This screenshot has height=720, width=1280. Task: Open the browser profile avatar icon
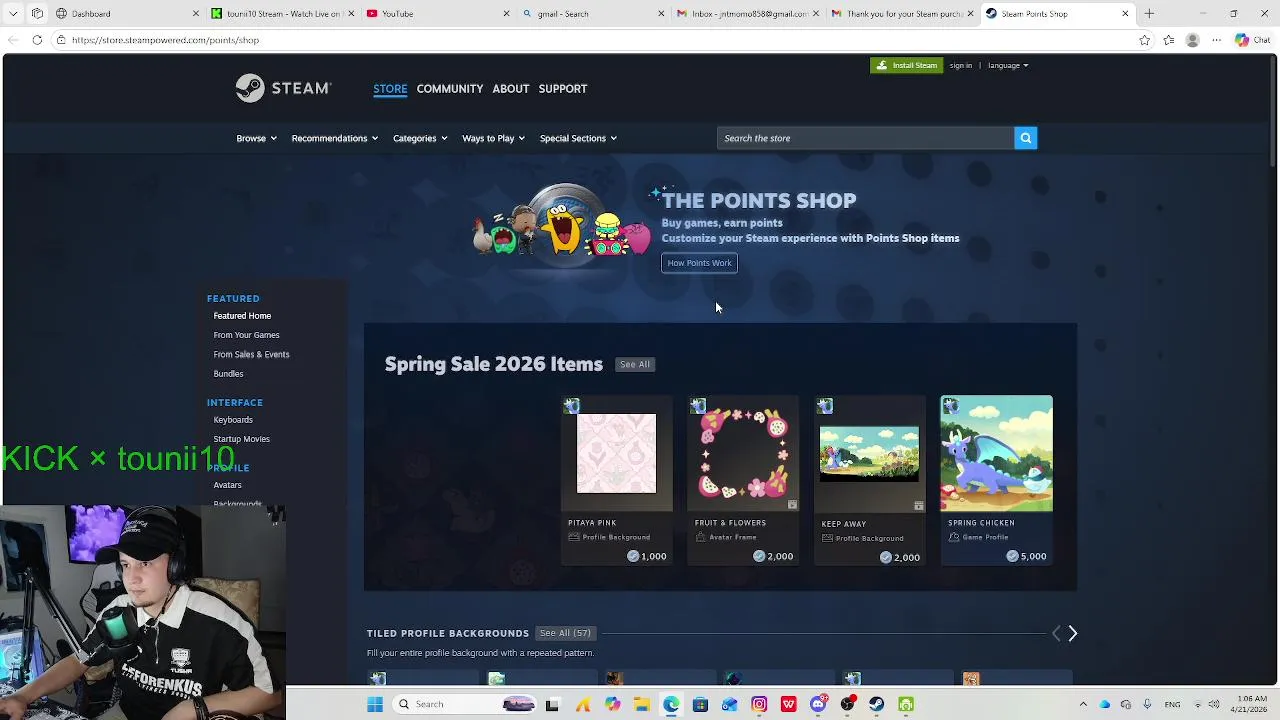click(x=1192, y=40)
